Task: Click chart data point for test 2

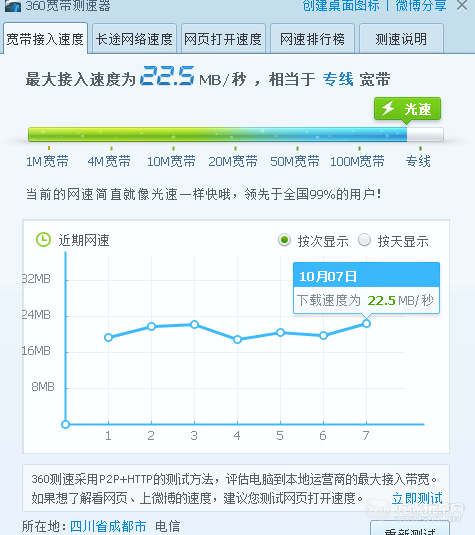Action: [x=152, y=327]
